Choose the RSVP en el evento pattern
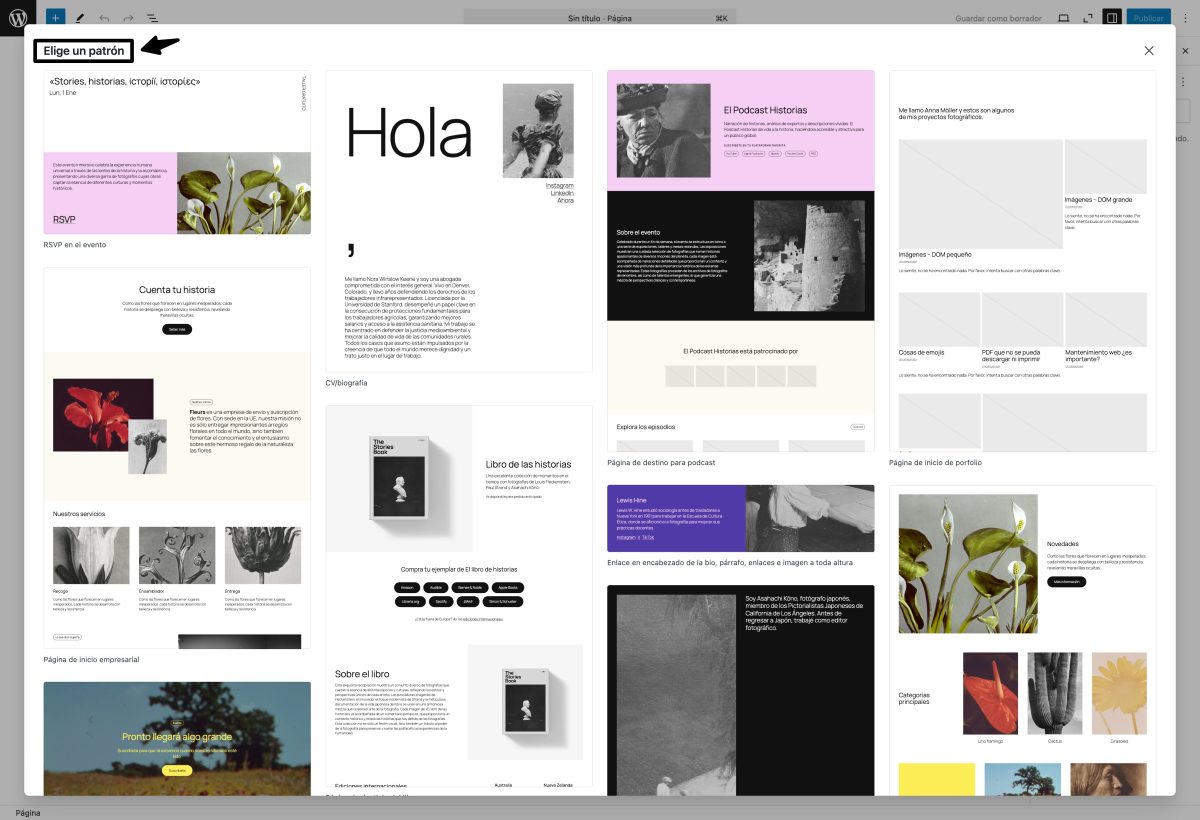This screenshot has height=820, width=1200. [177, 152]
